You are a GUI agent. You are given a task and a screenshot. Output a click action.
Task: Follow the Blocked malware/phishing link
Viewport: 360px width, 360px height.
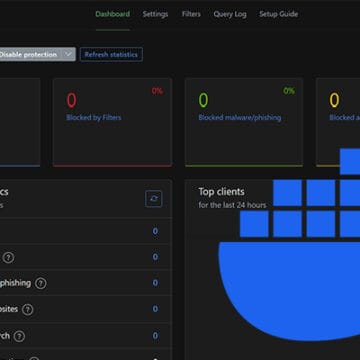click(240, 117)
